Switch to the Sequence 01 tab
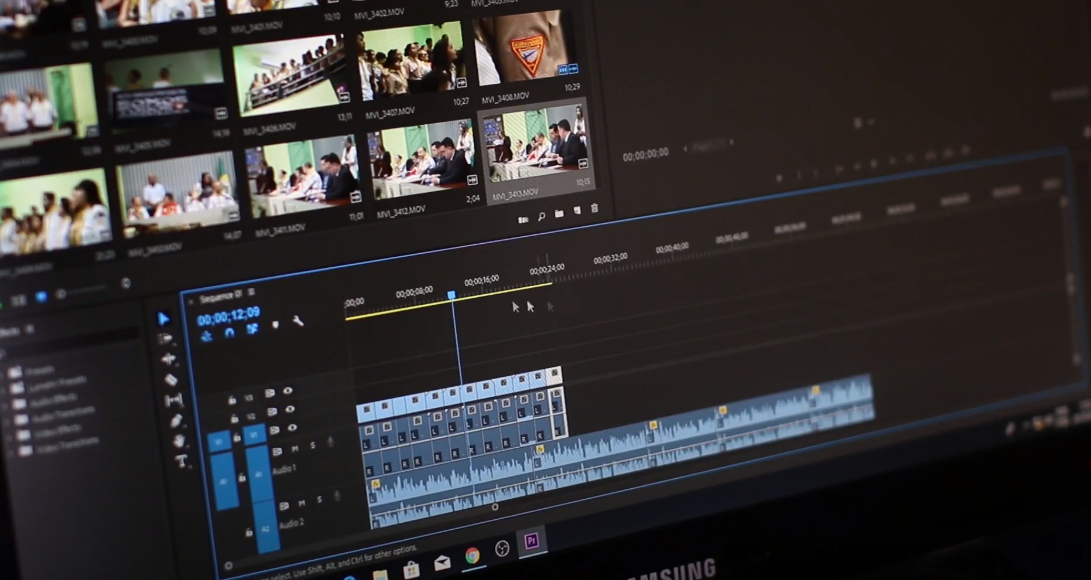Screen dimensions: 1091x580 [x=219, y=296]
